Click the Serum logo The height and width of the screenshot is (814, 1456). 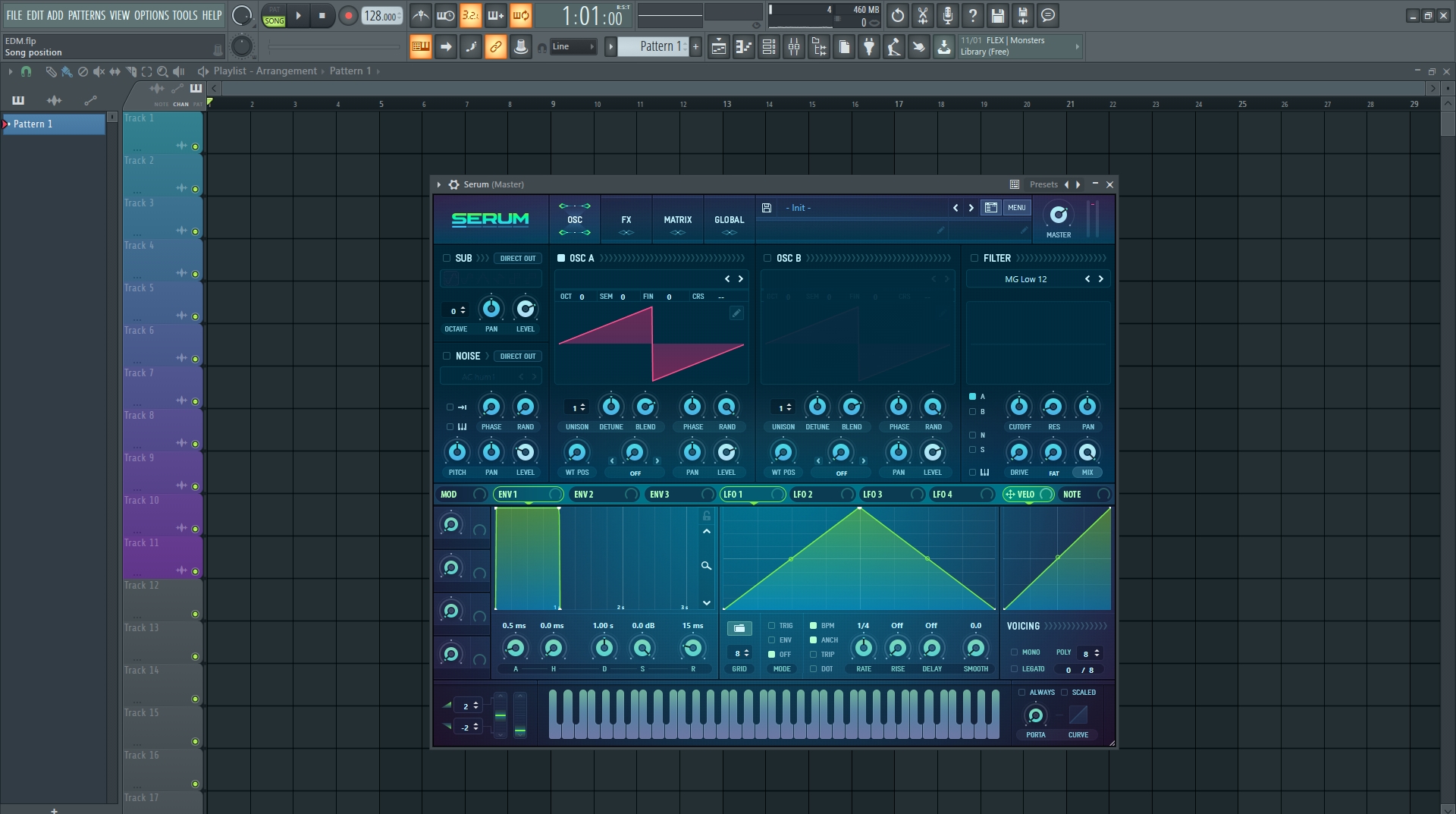(491, 219)
